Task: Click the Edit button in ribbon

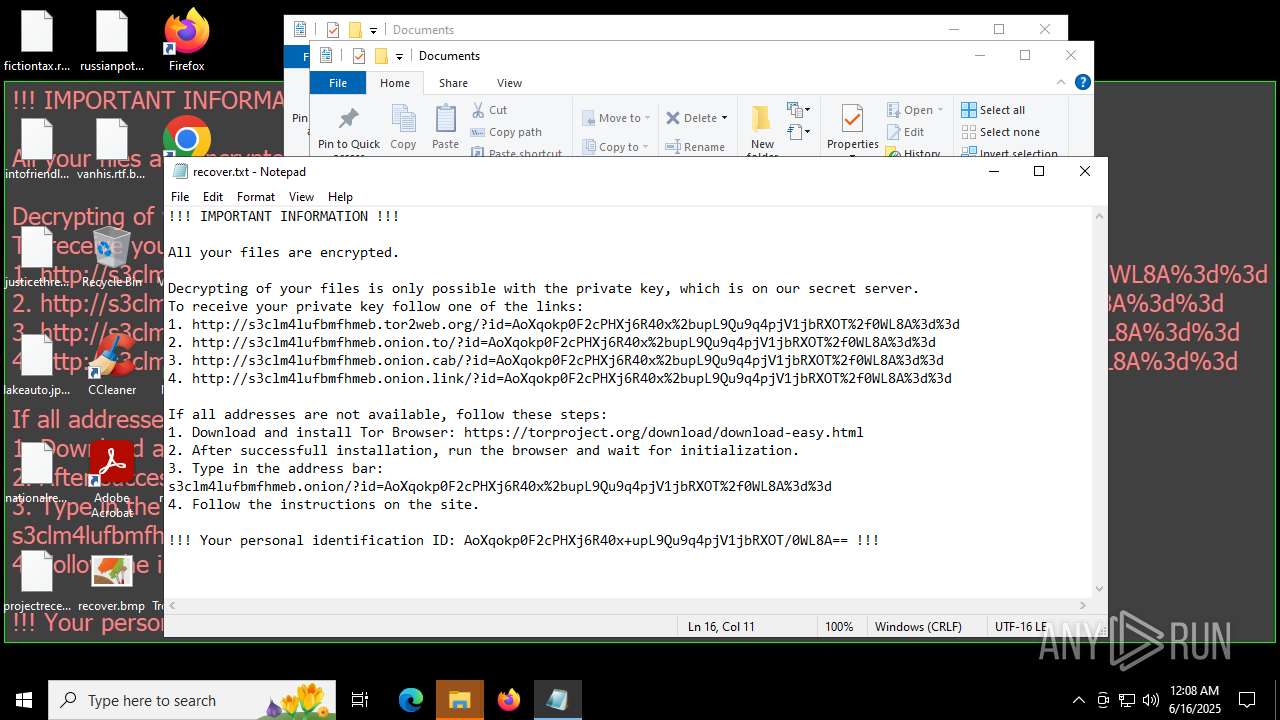Action: (905, 132)
